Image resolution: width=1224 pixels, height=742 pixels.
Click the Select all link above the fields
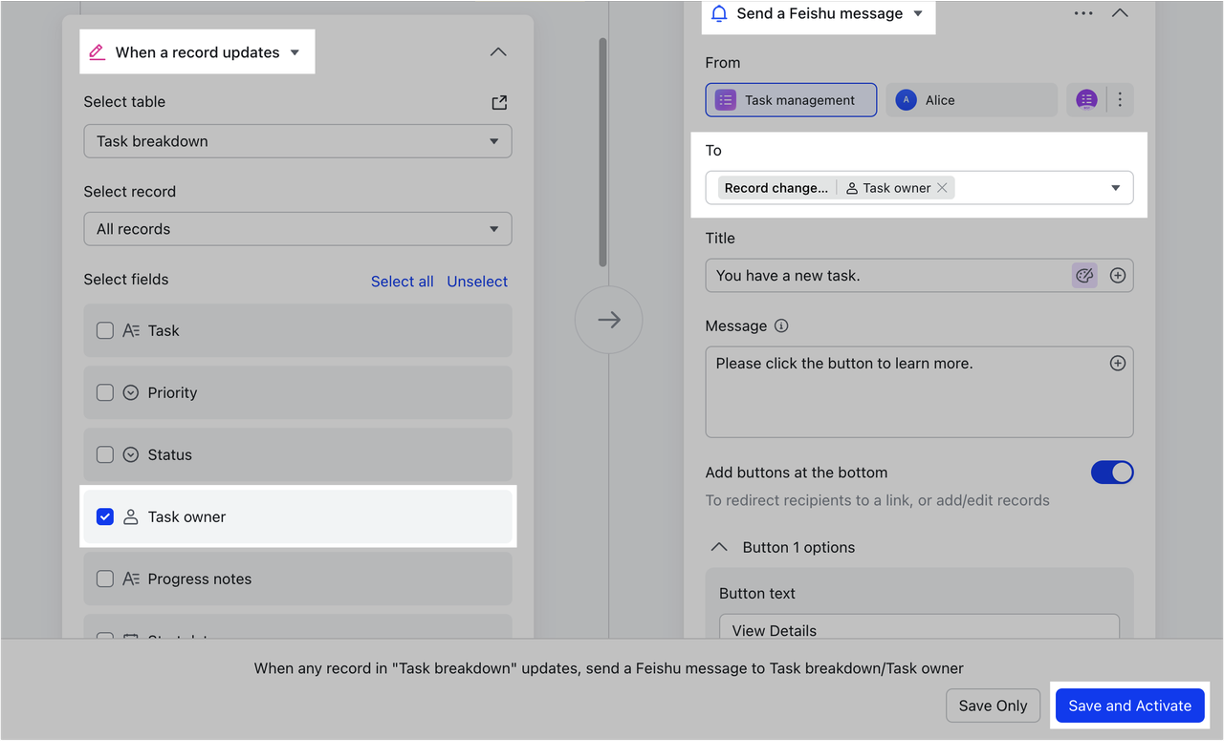(x=402, y=281)
